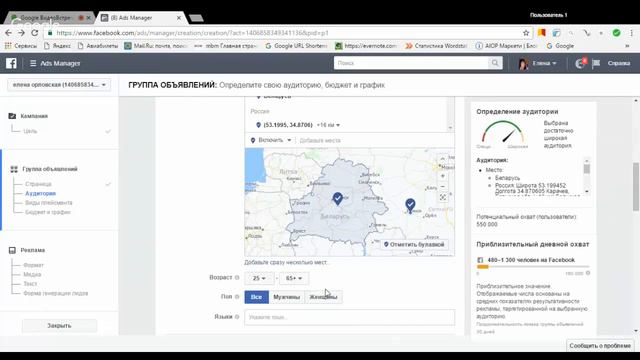Close the Ads Manager browser tab
Image resolution: width=640 pixels, height=360 pixels.
pyautogui.click(x=178, y=18)
